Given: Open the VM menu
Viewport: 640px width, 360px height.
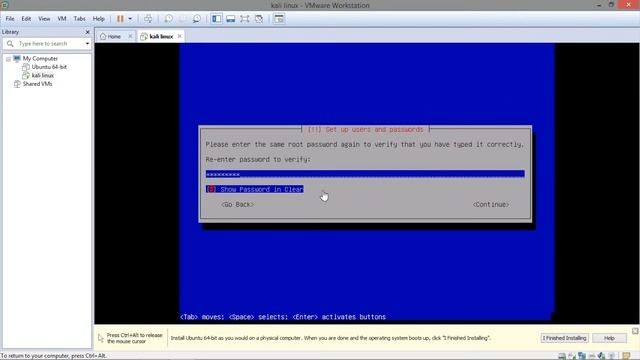Looking at the screenshot, I should 62,19.
